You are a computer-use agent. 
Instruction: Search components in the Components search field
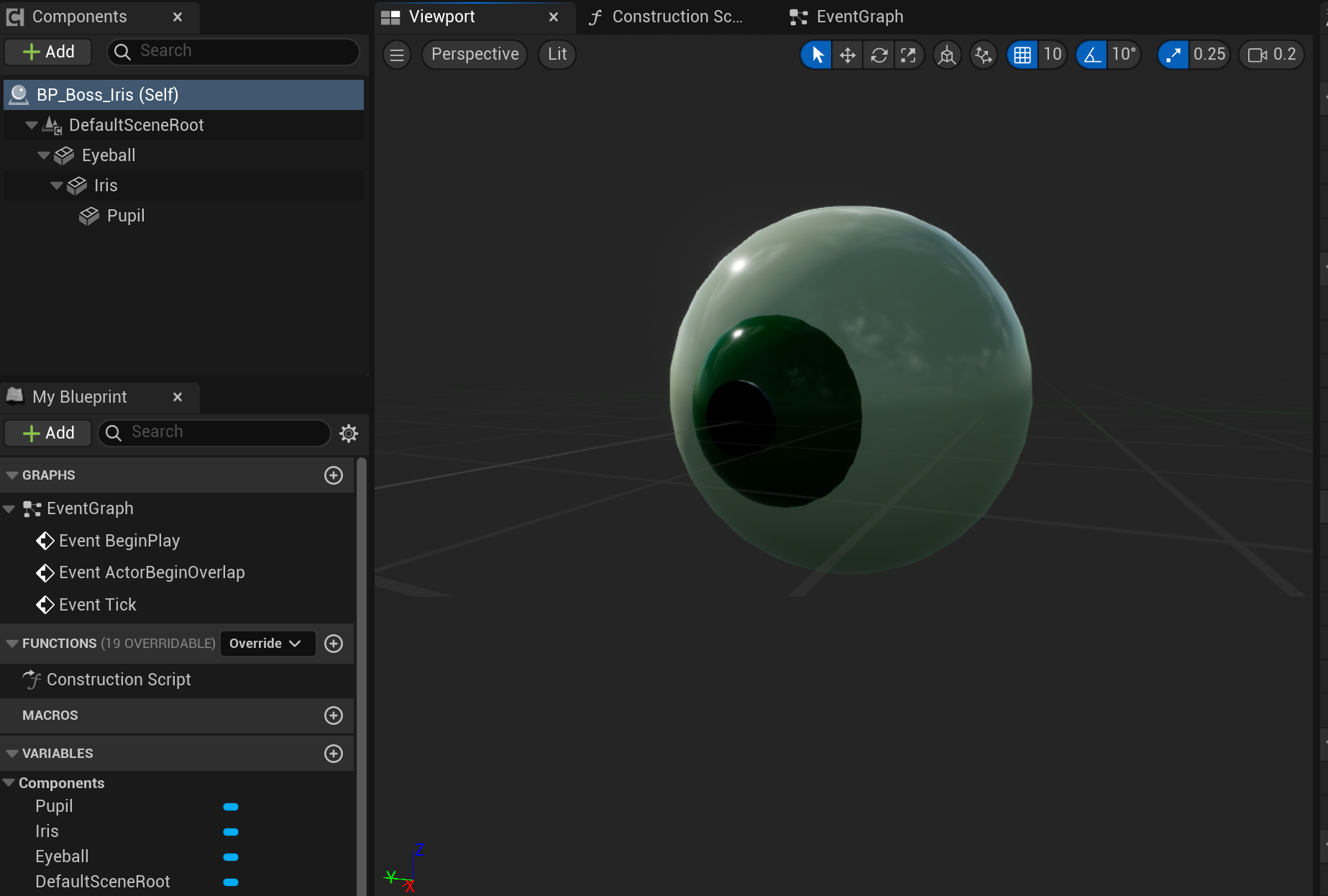click(x=233, y=51)
